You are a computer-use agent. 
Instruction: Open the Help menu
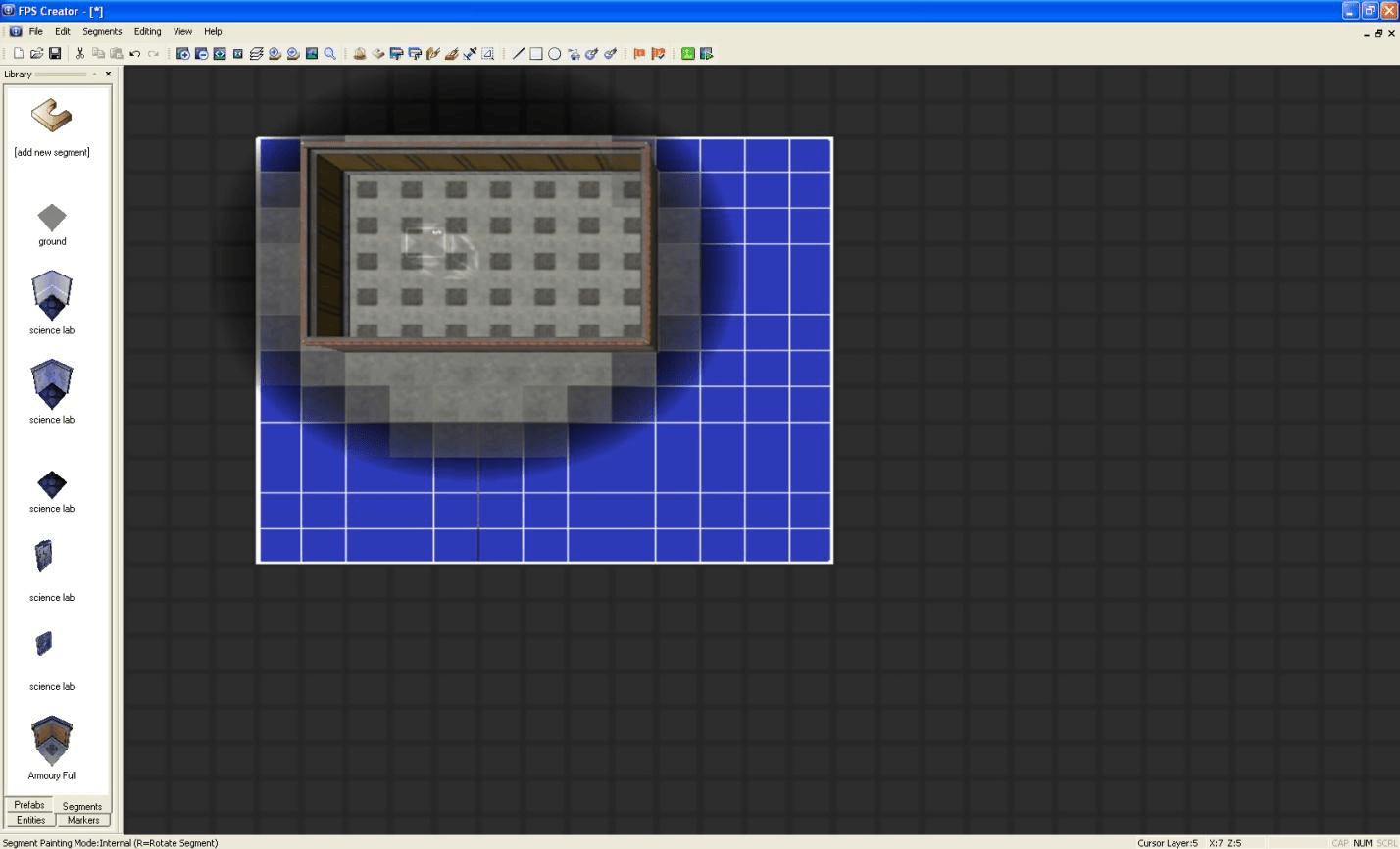[x=213, y=31]
